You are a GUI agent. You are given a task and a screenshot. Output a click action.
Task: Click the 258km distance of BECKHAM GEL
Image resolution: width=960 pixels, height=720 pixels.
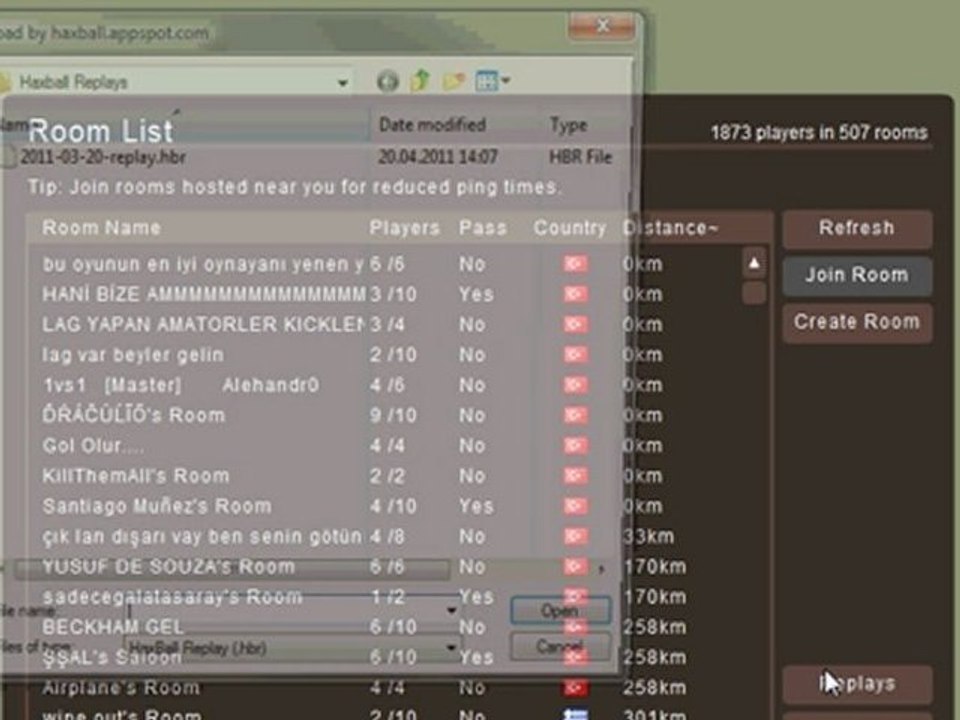[x=654, y=628]
